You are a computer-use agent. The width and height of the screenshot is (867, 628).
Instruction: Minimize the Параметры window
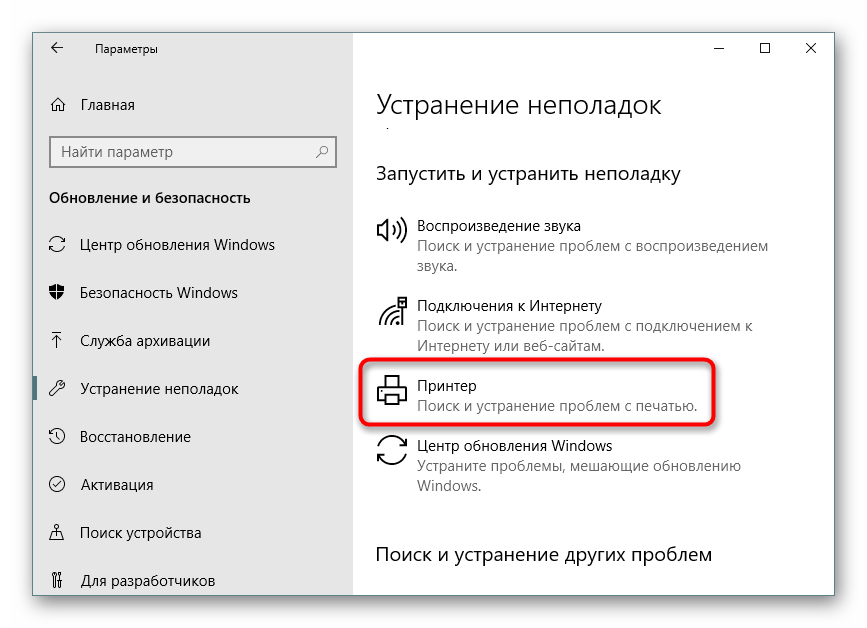click(x=719, y=49)
